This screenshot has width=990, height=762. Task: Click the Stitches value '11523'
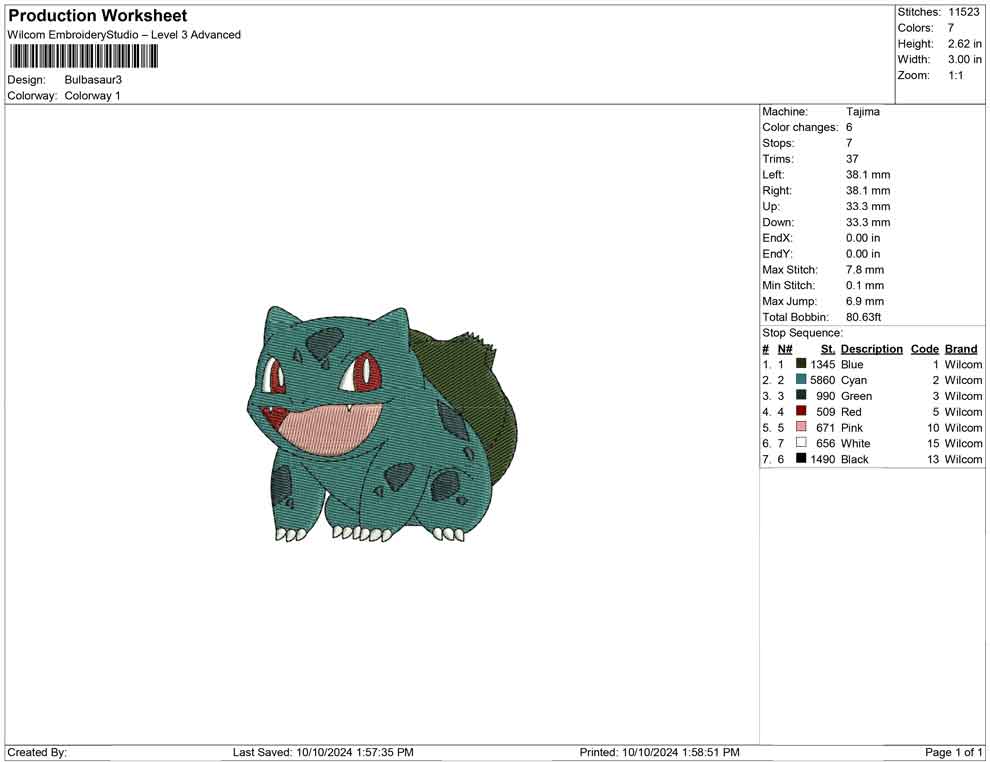coord(963,12)
